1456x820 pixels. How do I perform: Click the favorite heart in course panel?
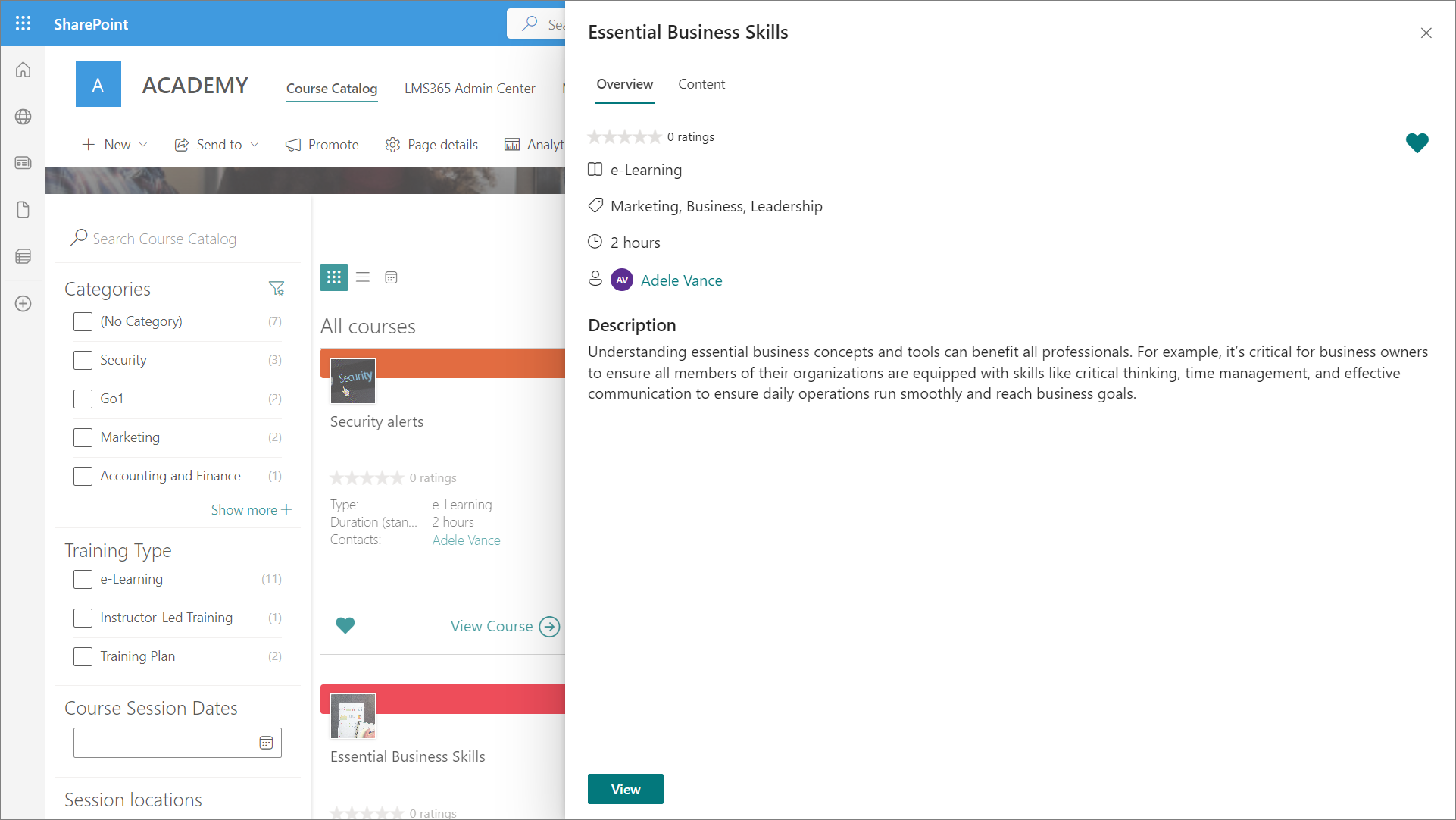[x=1417, y=142]
